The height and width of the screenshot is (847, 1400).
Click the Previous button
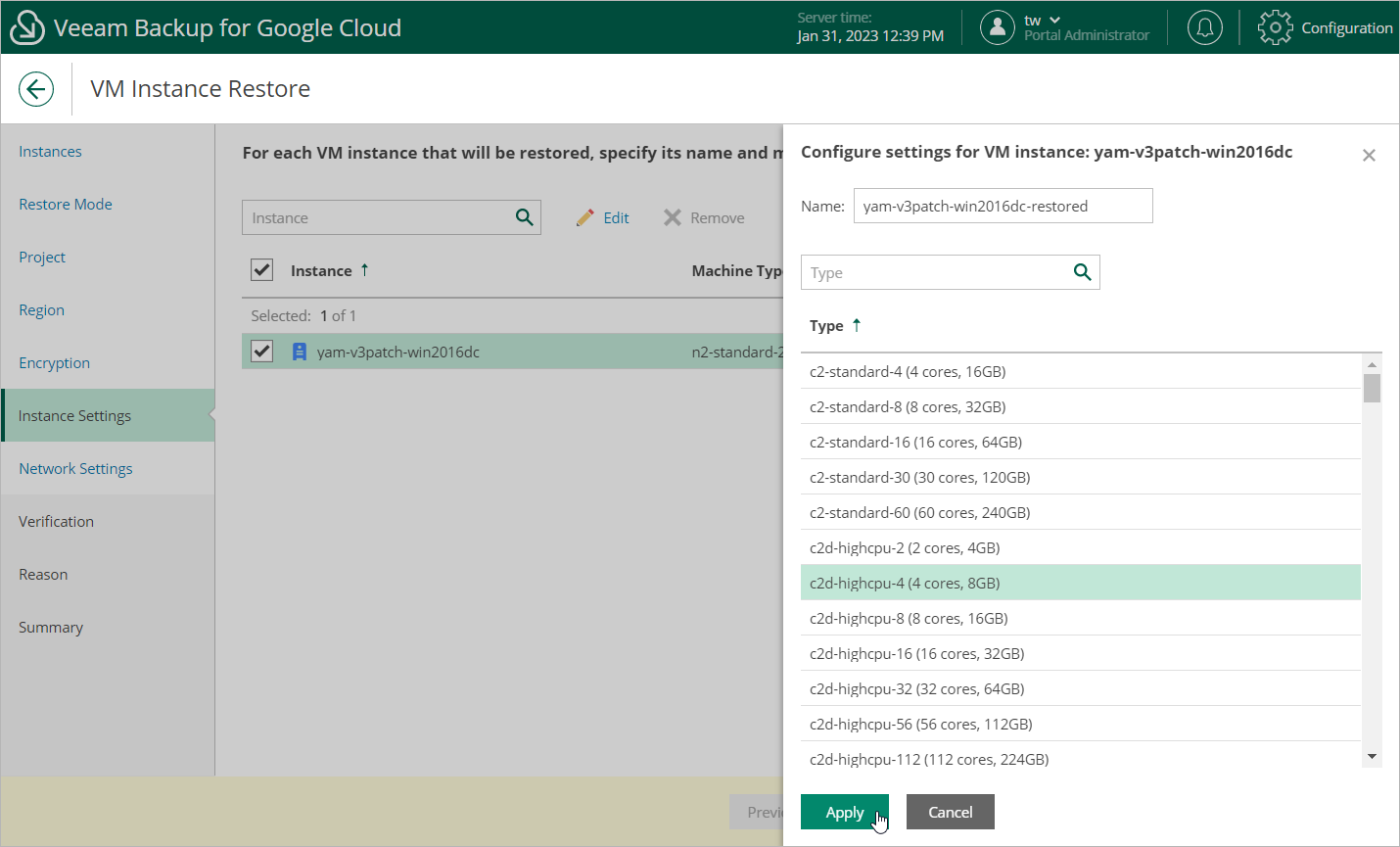point(757,812)
